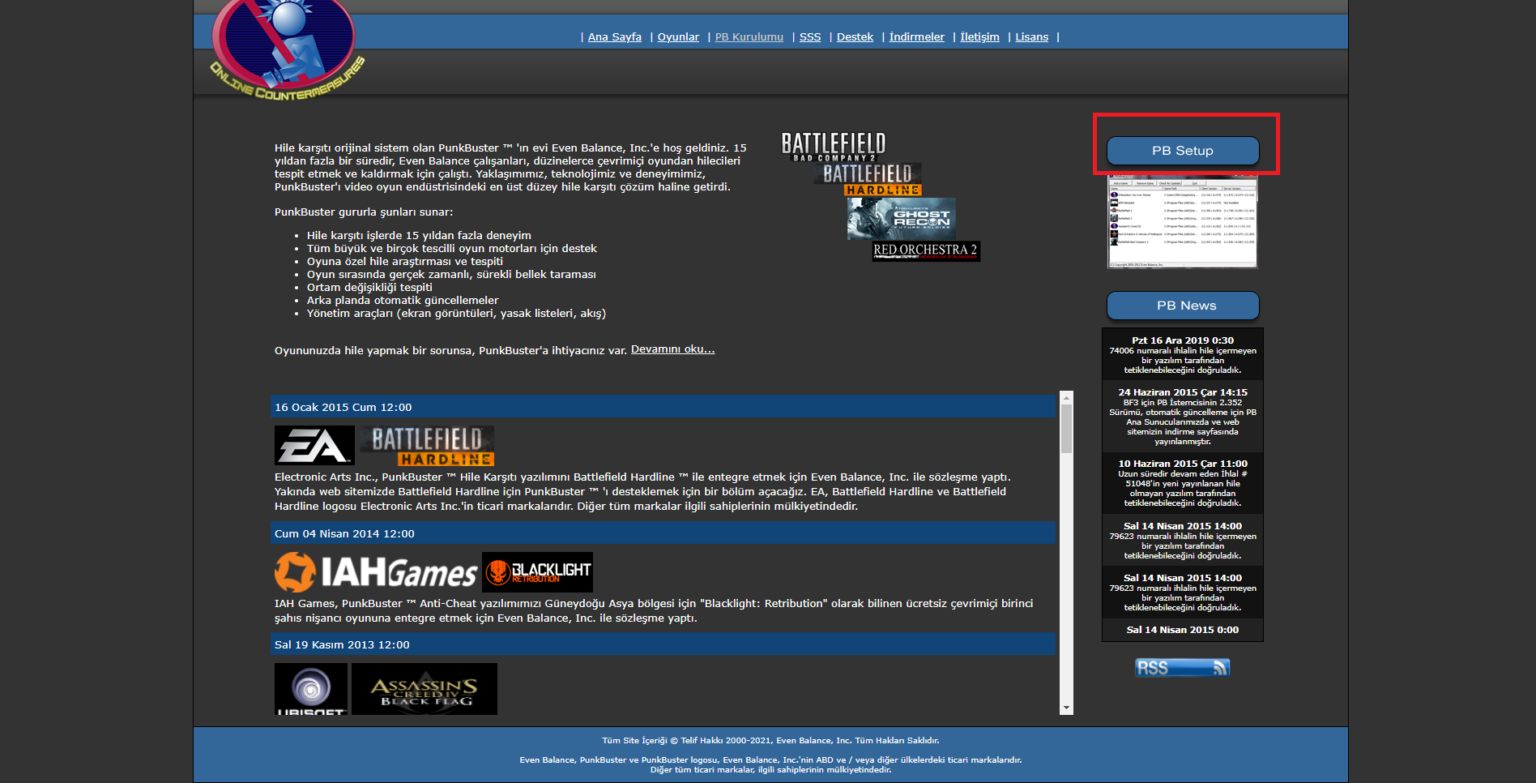Click the IAHGames logo

[x=376, y=572]
